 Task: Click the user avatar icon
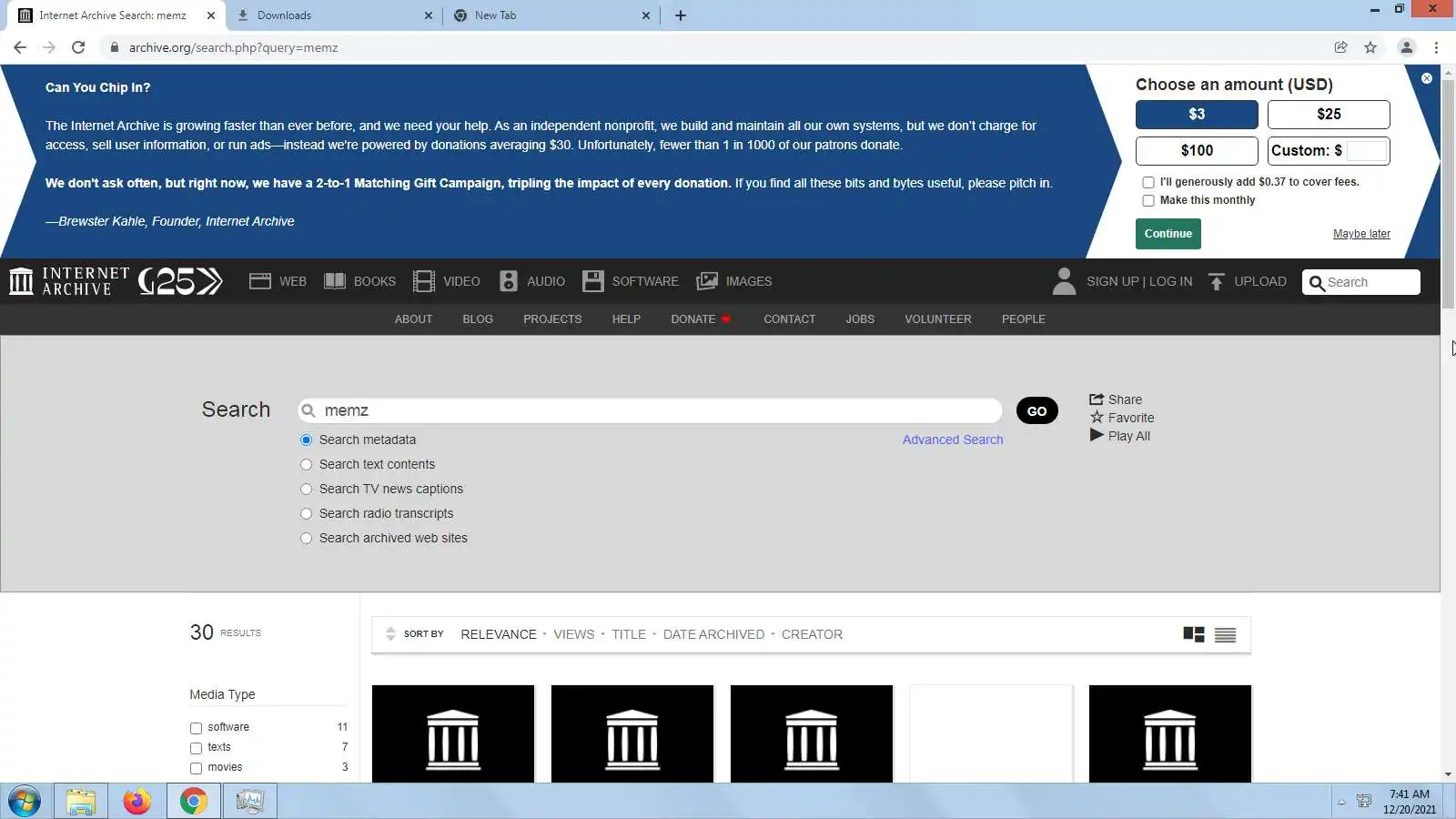pos(1064,281)
